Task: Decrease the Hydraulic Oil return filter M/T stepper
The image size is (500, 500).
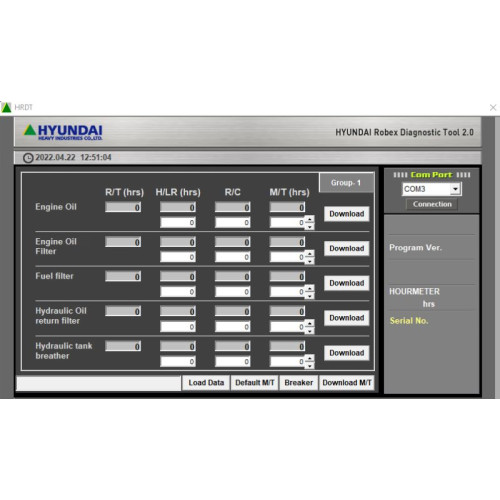Action: click(310, 330)
